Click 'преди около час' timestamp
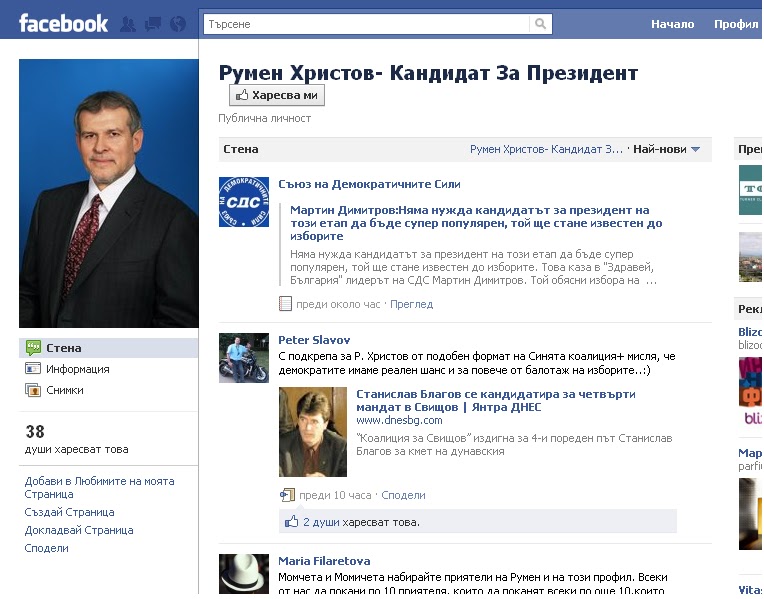The height and width of the screenshot is (599, 764). (x=338, y=304)
